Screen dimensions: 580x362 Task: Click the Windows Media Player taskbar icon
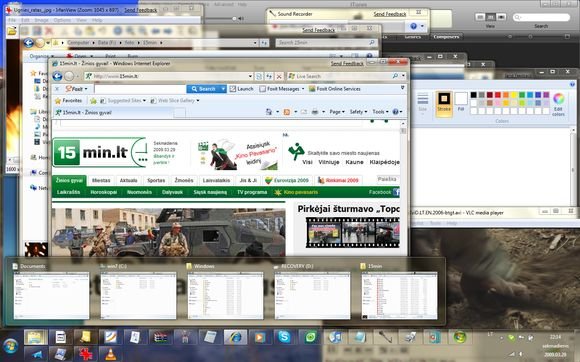coord(260,337)
